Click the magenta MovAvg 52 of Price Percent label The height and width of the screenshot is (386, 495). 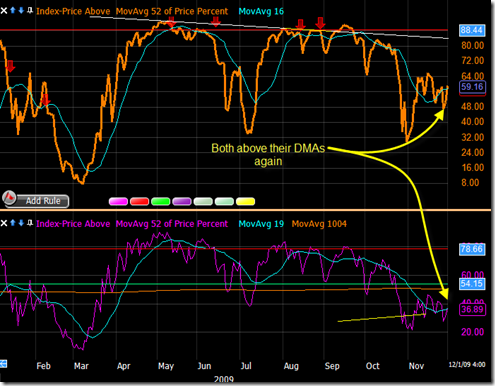(x=172, y=224)
